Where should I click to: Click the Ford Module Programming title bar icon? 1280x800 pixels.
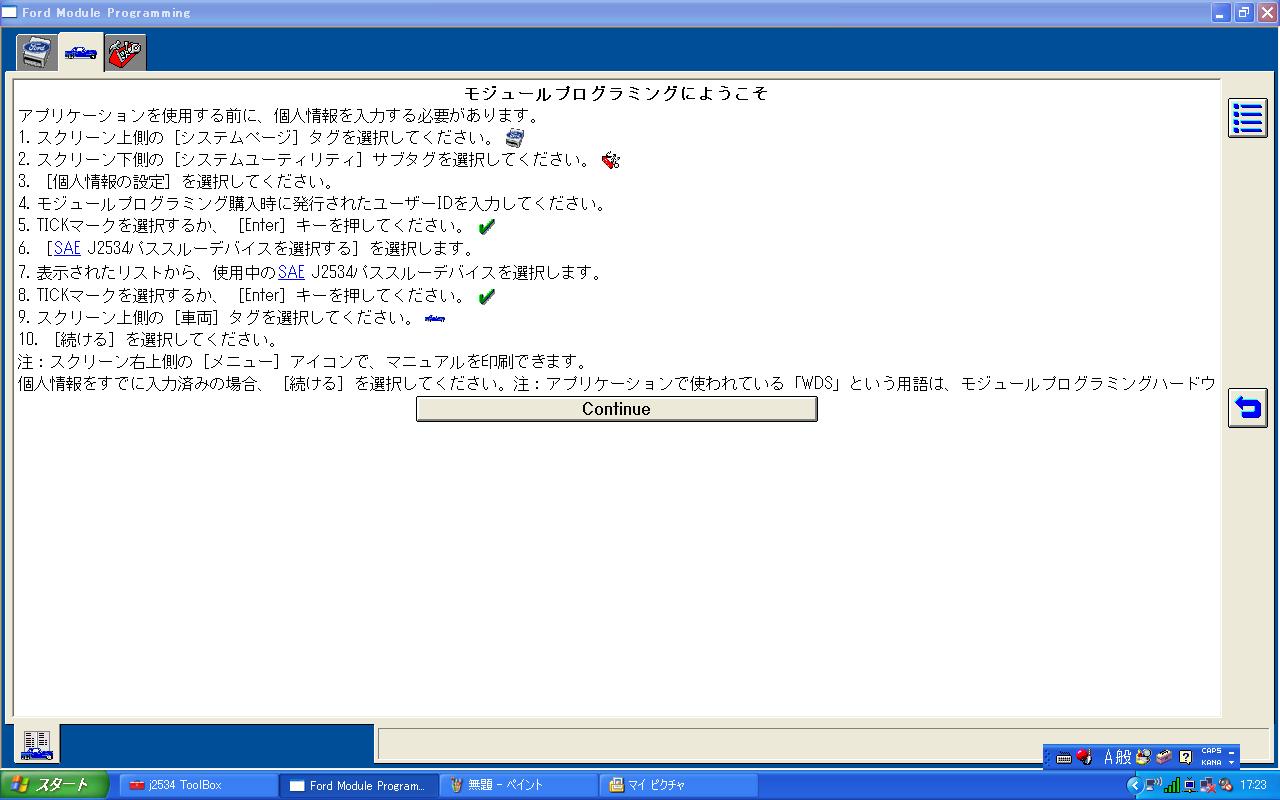tap(9, 13)
